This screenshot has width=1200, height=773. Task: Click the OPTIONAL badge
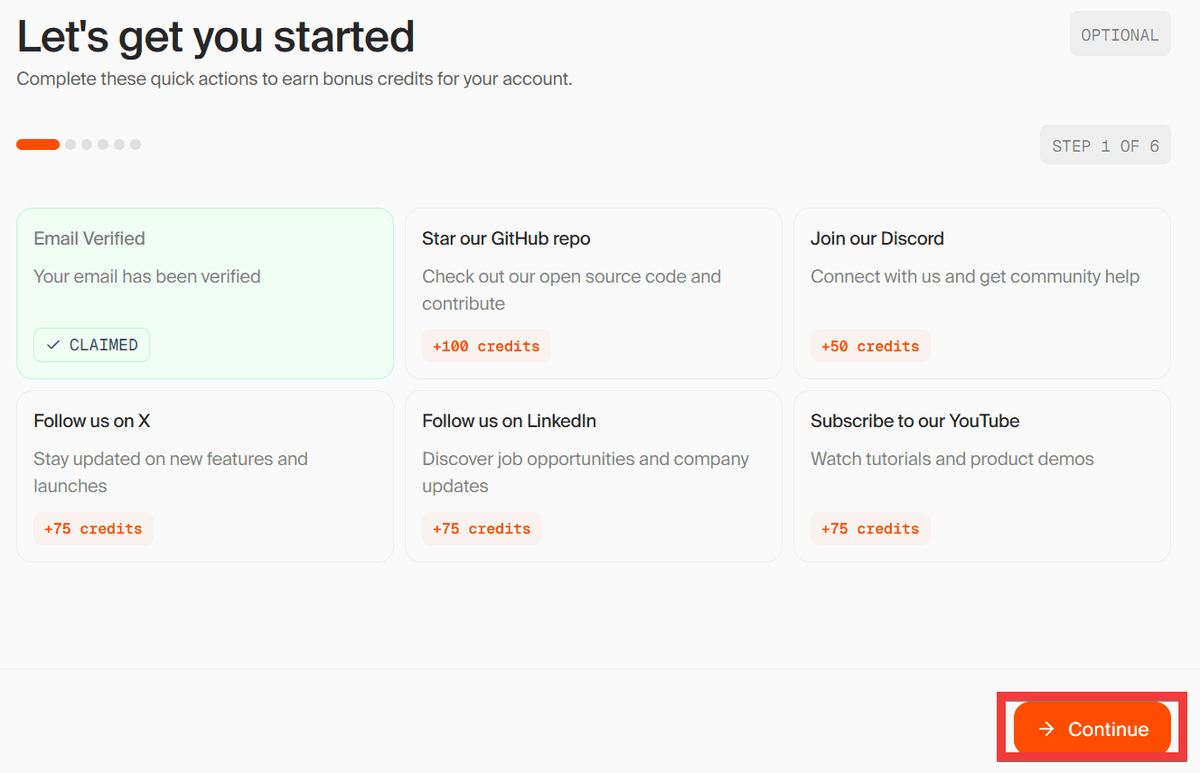point(1119,35)
